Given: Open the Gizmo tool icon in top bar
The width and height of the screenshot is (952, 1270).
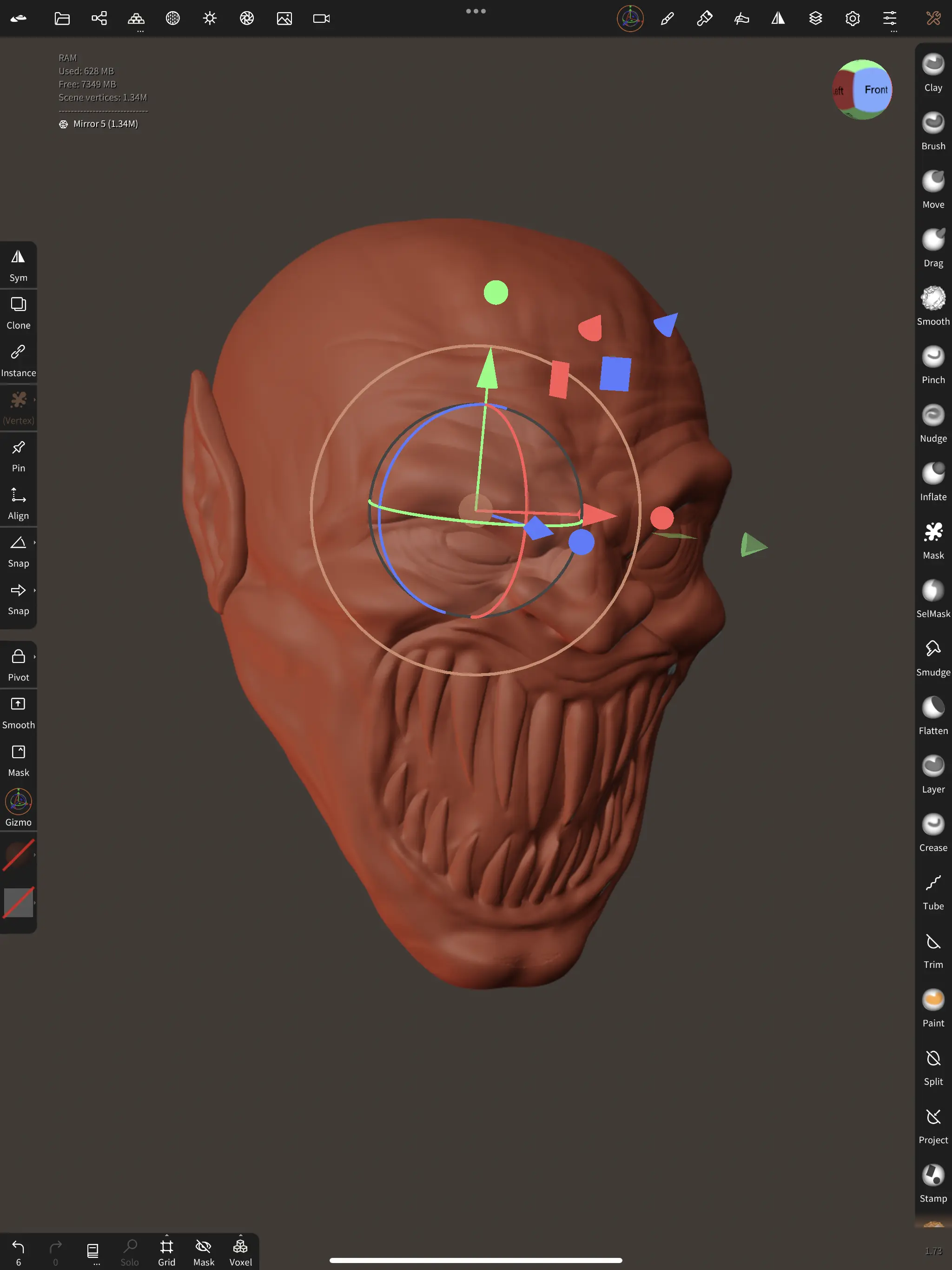Looking at the screenshot, I should coord(630,19).
